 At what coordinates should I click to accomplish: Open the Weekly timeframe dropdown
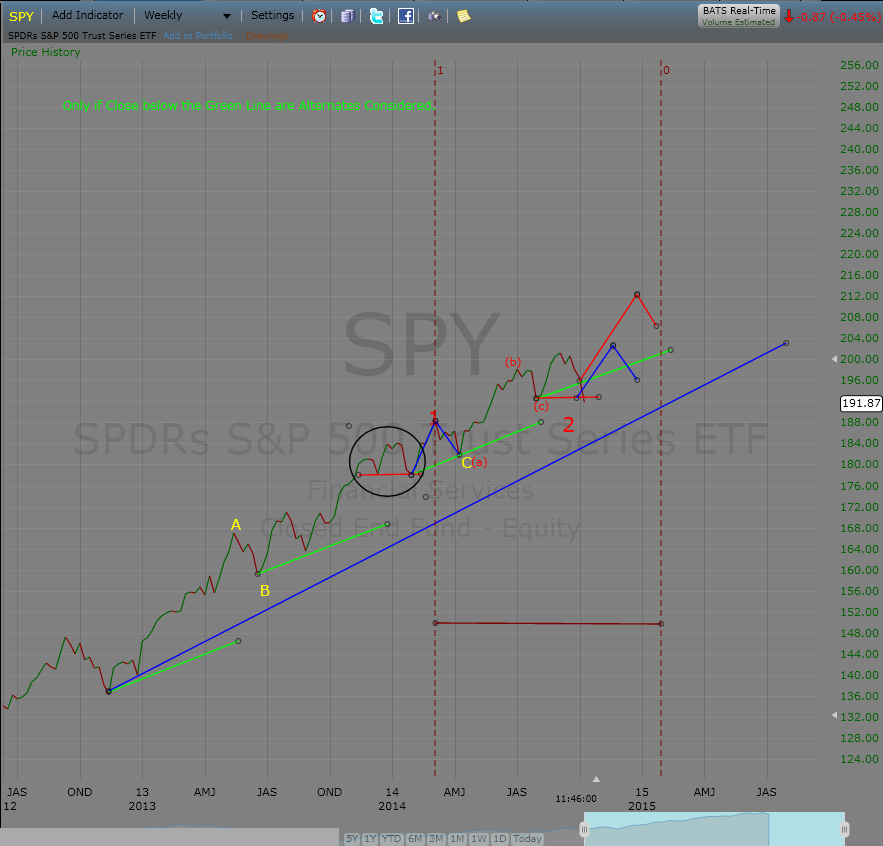click(188, 16)
